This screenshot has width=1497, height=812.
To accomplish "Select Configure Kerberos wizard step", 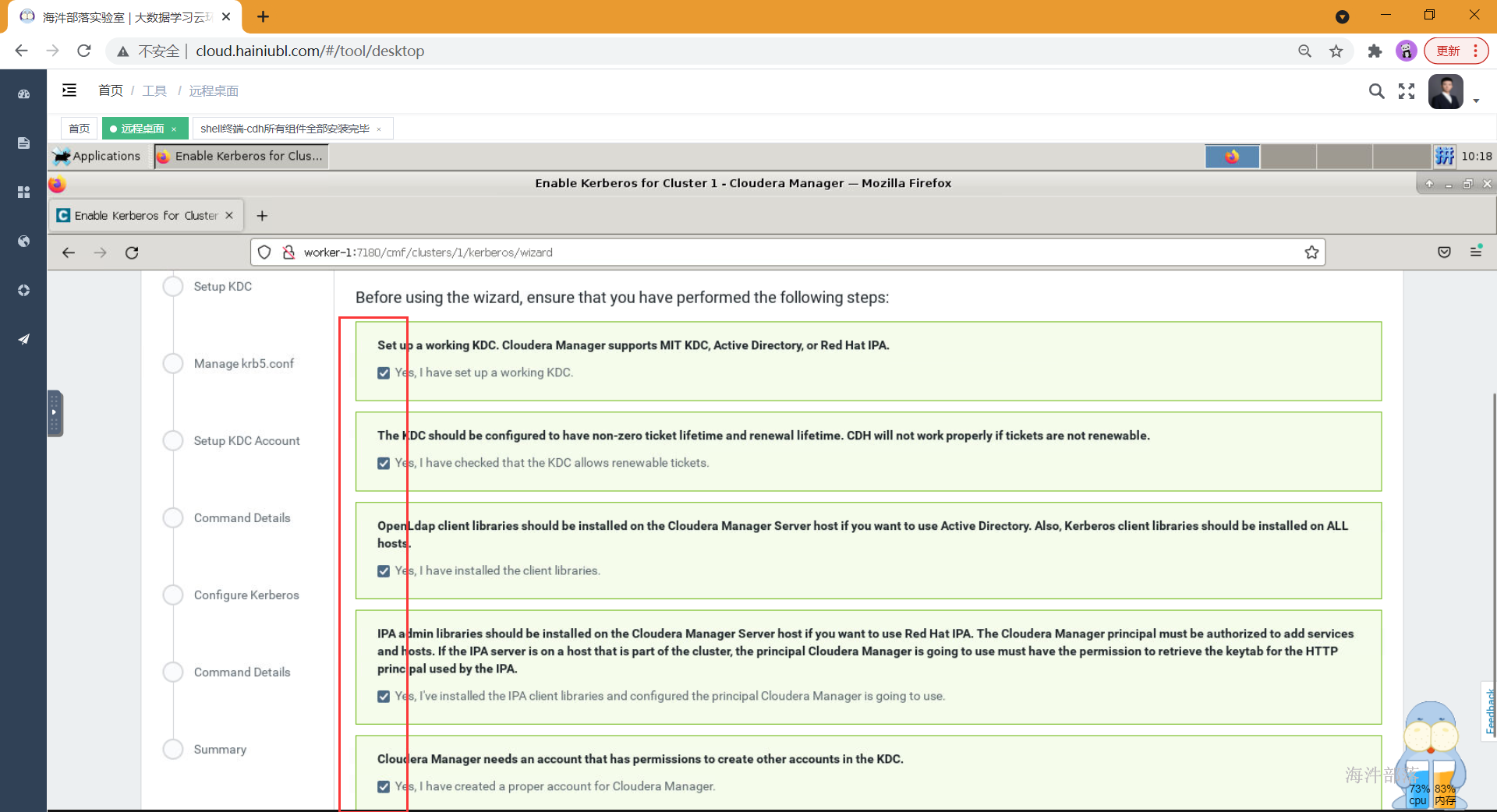I will click(x=246, y=595).
